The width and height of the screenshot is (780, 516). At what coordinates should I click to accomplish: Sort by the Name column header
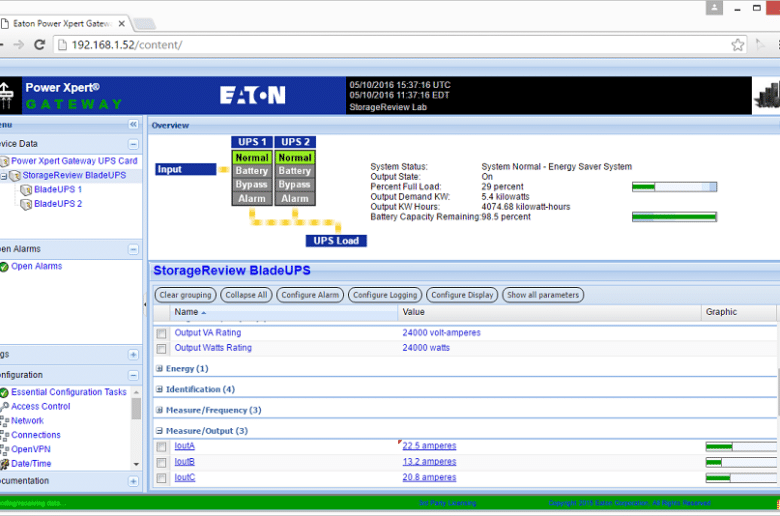[x=284, y=312]
